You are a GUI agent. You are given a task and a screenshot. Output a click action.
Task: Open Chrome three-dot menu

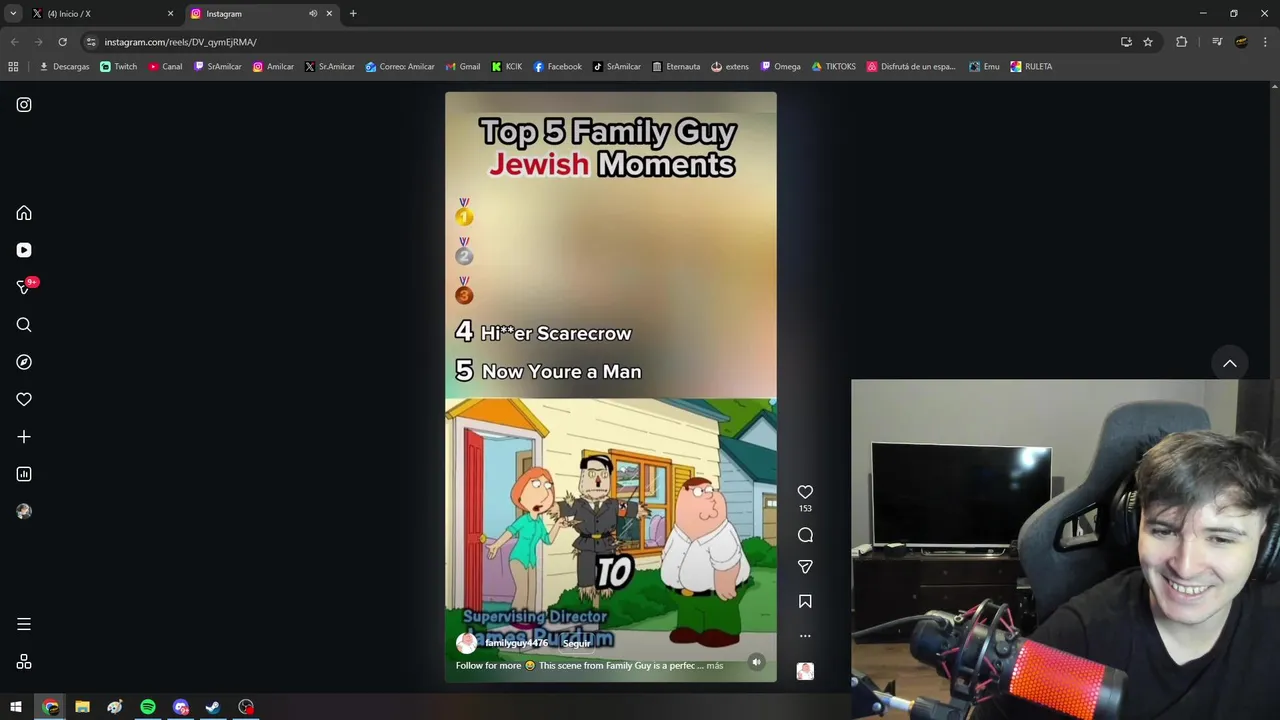coord(1265,42)
